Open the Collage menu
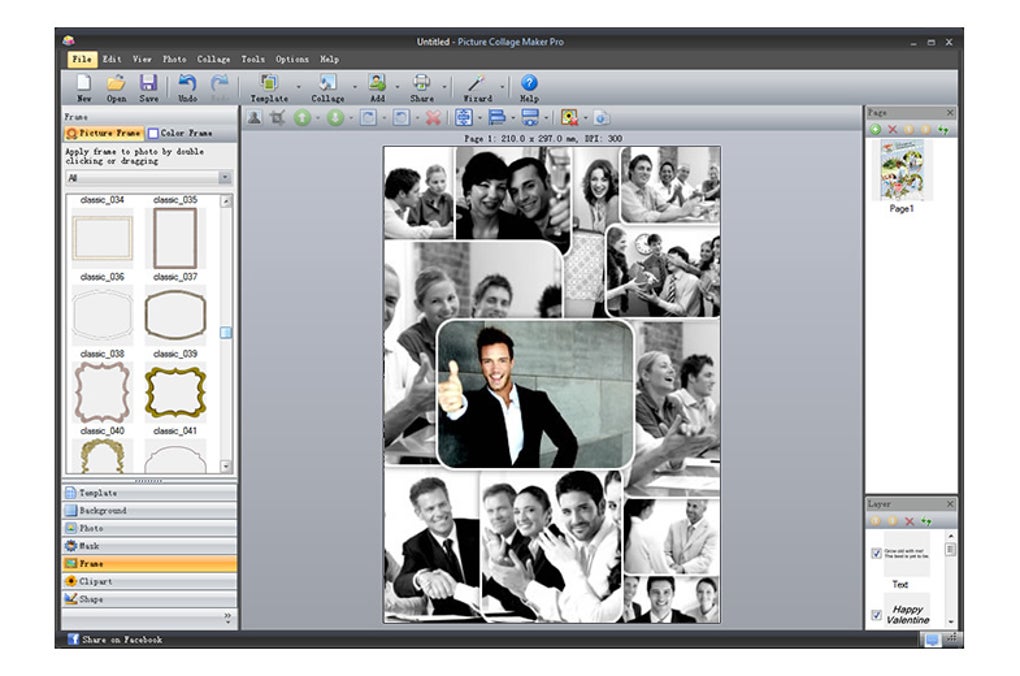The height and width of the screenshot is (676, 1020). 213,59
